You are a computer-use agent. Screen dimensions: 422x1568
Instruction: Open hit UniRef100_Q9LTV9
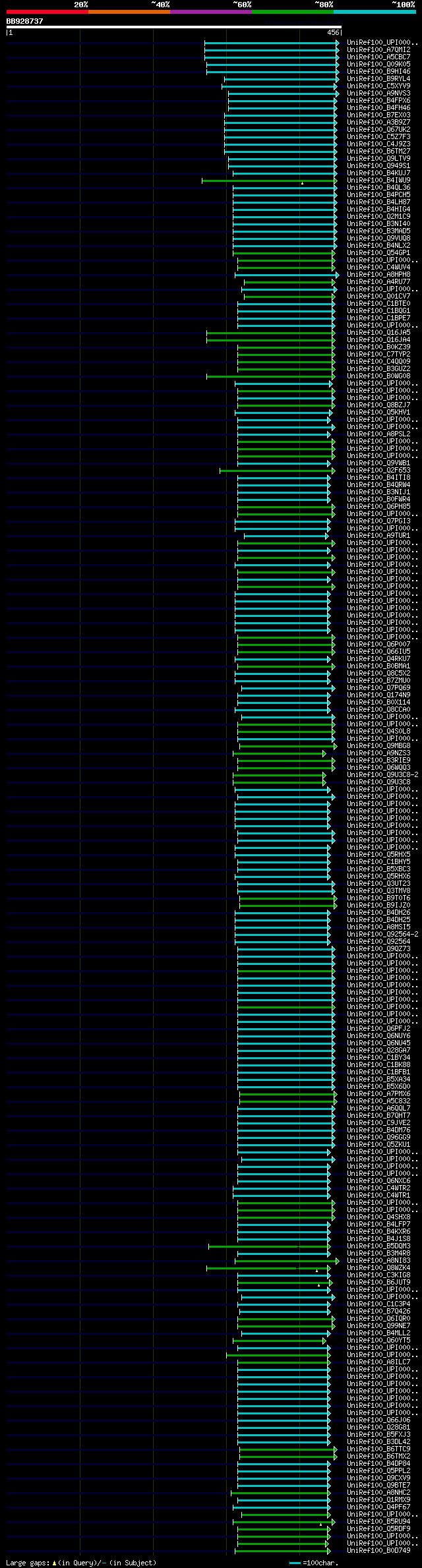[x=378, y=159]
